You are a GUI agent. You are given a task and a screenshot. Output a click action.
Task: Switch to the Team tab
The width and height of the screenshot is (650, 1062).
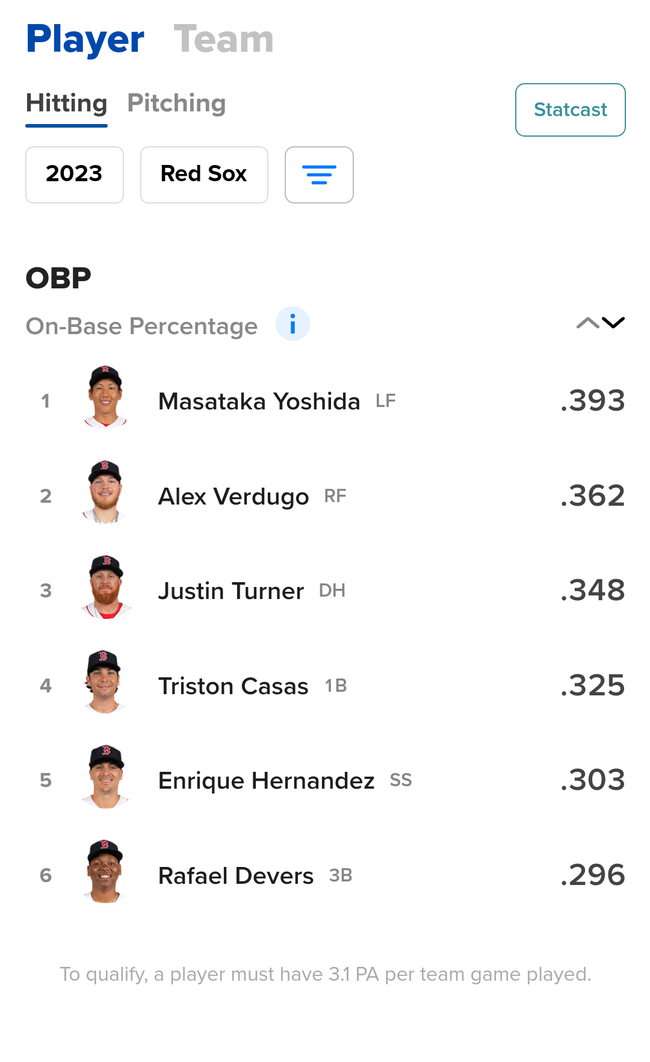click(x=223, y=39)
